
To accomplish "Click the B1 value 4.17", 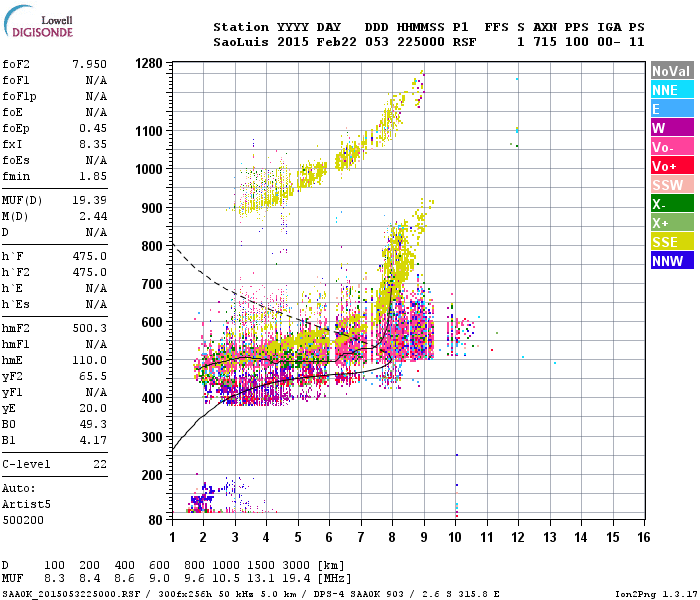I will 93,440.
